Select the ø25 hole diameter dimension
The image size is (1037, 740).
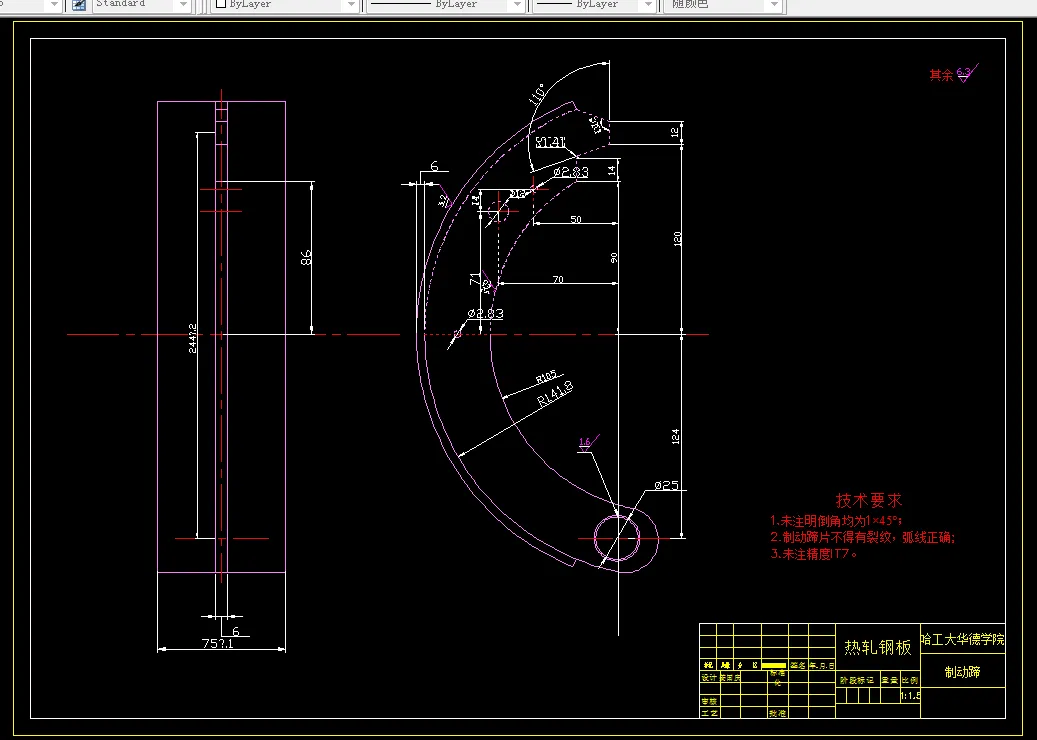pos(666,485)
